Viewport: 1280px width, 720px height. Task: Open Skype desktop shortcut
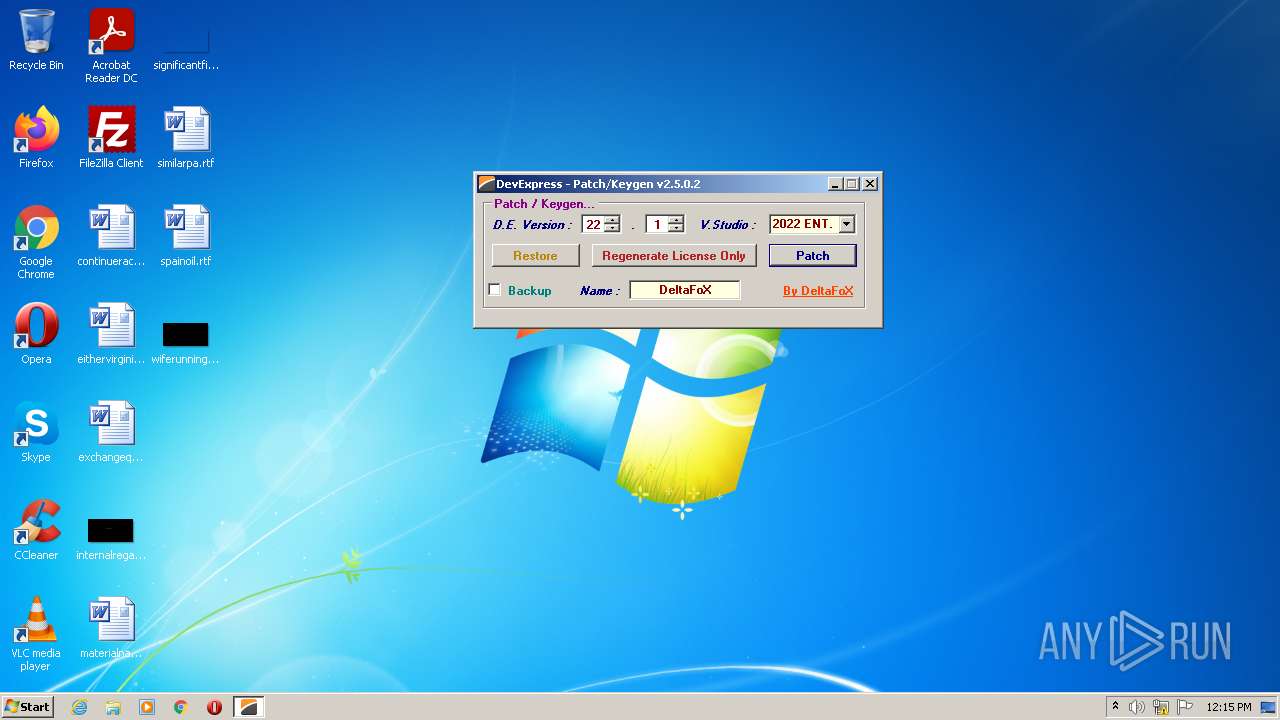point(36,432)
